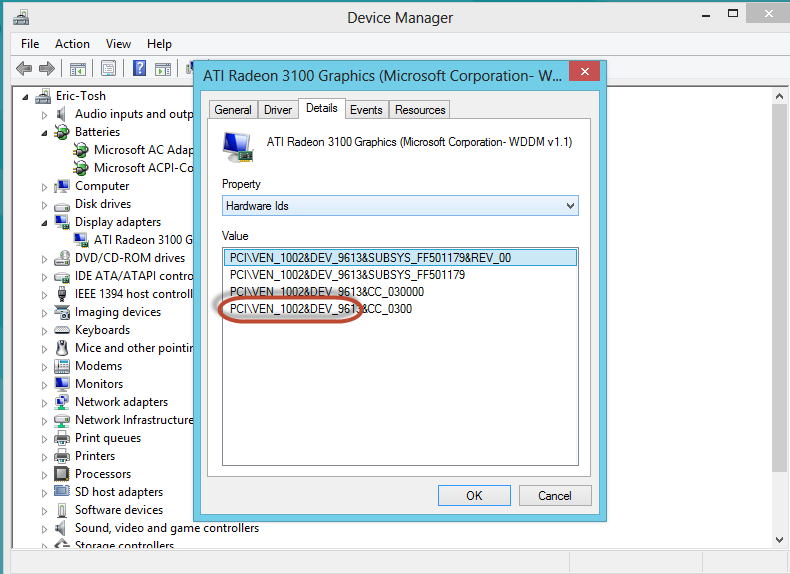Click the Forward arrow toolbar icon
The image size is (790, 574).
pyautogui.click(x=46, y=69)
